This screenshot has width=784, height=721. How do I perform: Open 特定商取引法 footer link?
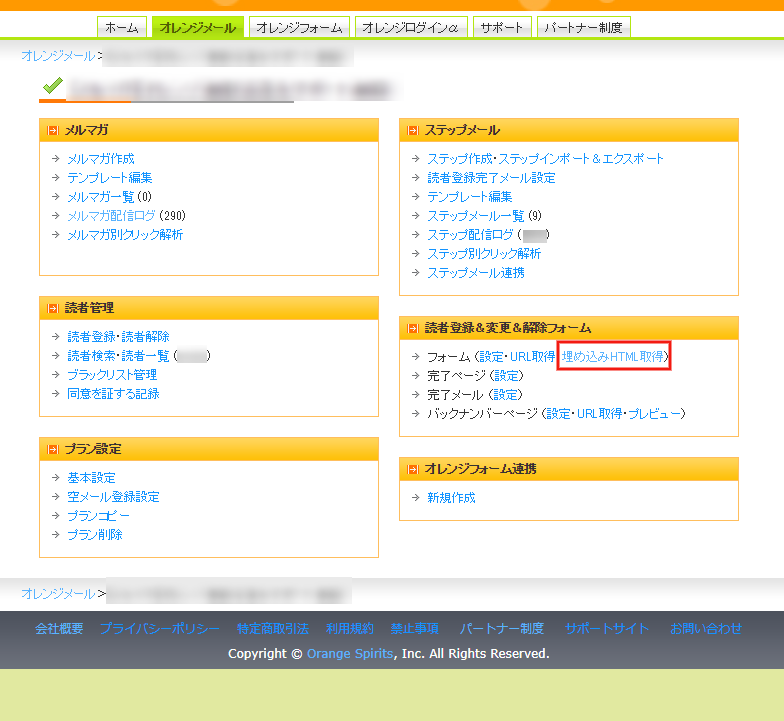tap(272, 628)
